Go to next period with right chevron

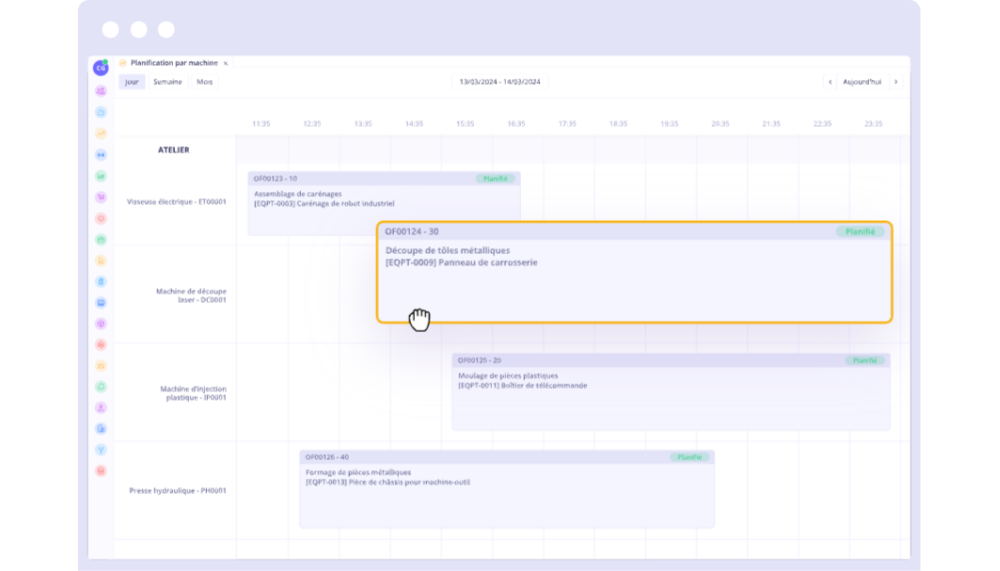[895, 82]
